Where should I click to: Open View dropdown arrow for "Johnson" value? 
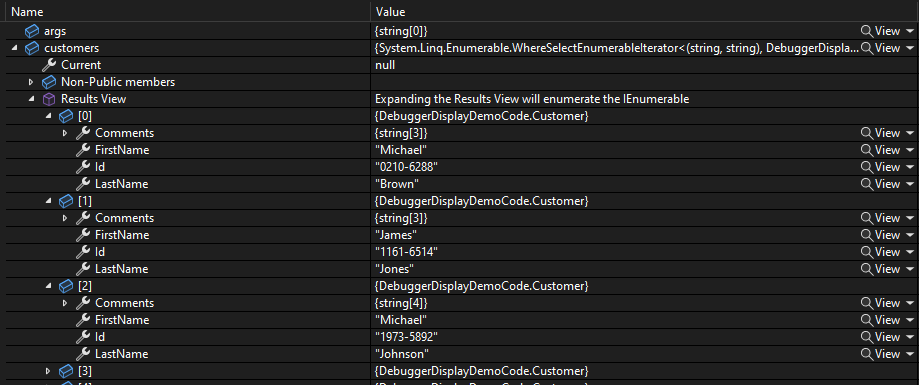click(x=910, y=354)
